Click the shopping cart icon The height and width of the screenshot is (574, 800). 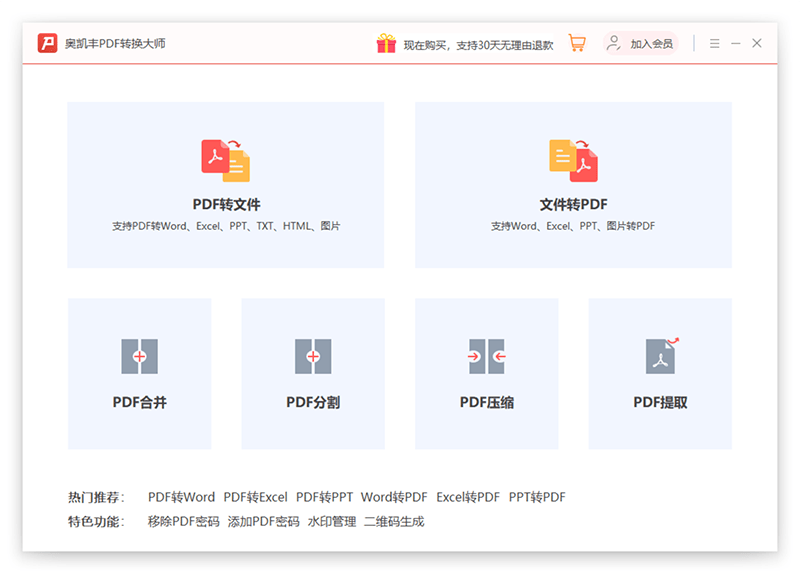click(x=577, y=43)
